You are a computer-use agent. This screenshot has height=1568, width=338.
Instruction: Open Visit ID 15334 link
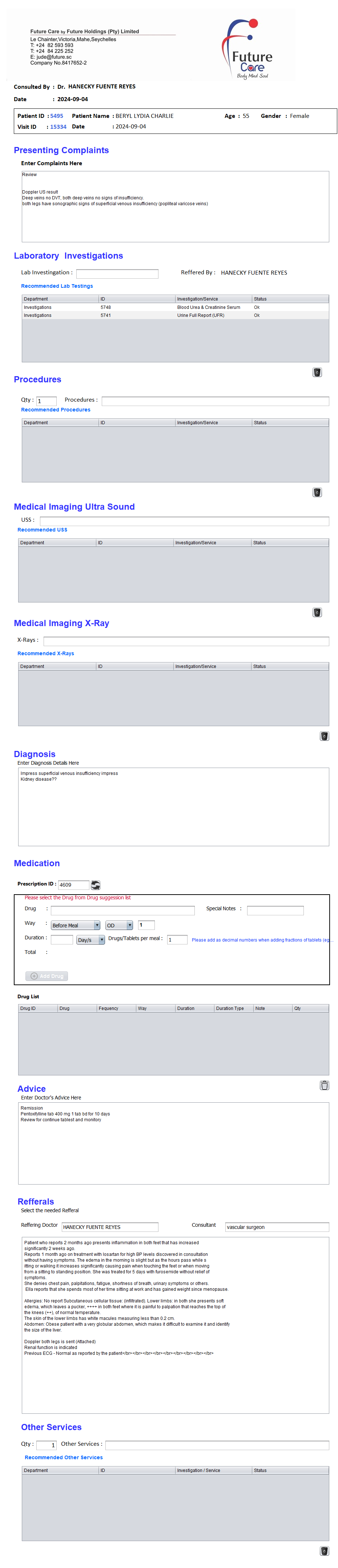[x=58, y=127]
